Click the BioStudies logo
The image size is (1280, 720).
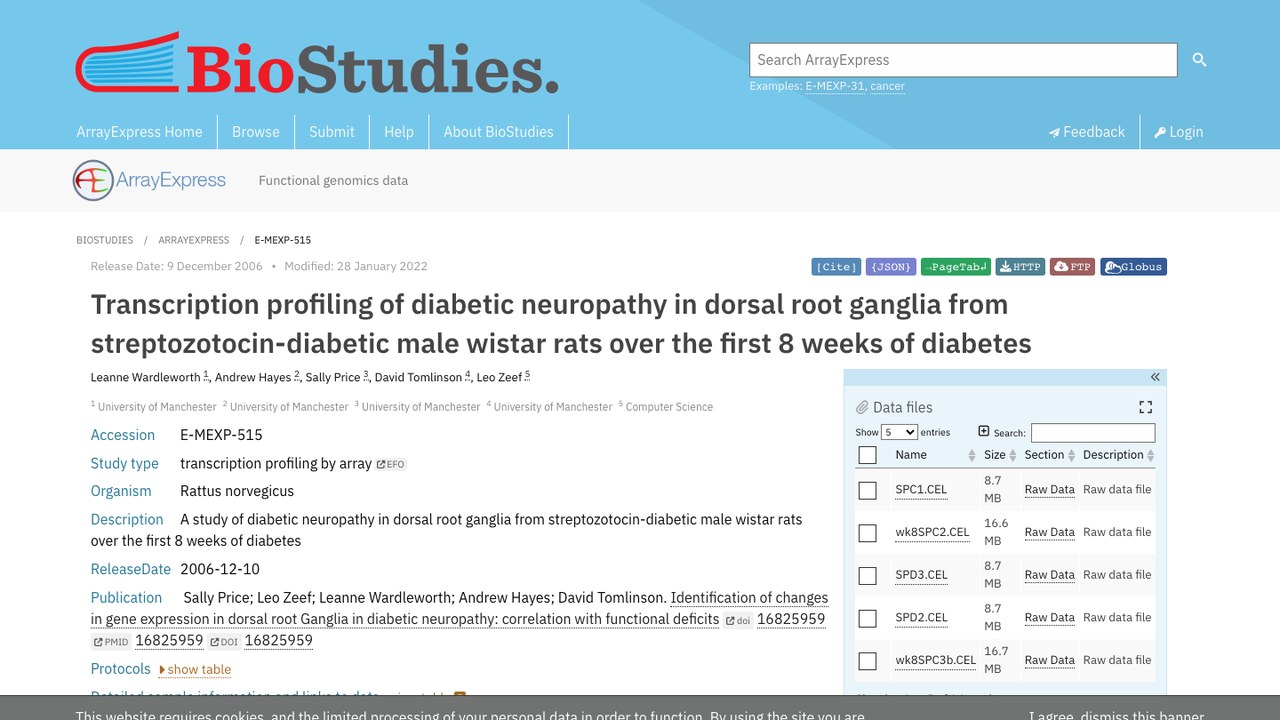tap(317, 64)
